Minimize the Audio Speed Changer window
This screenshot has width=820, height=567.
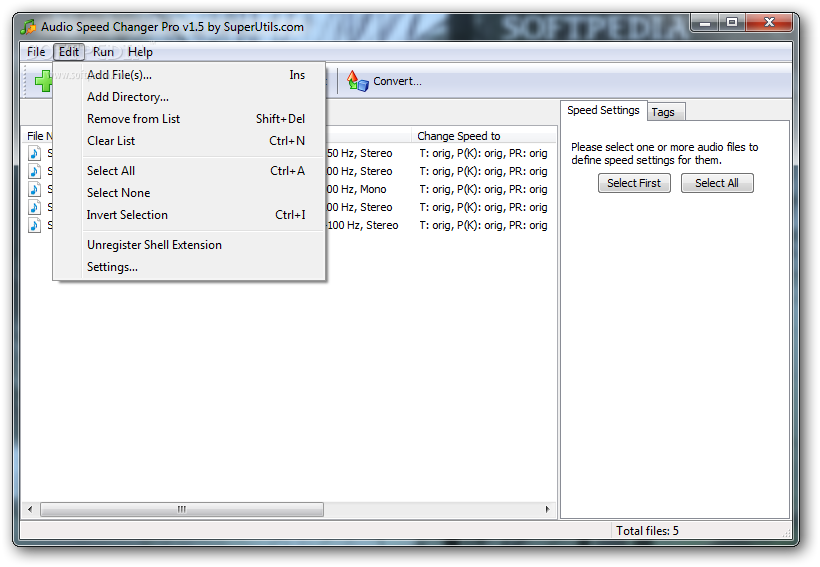point(704,23)
